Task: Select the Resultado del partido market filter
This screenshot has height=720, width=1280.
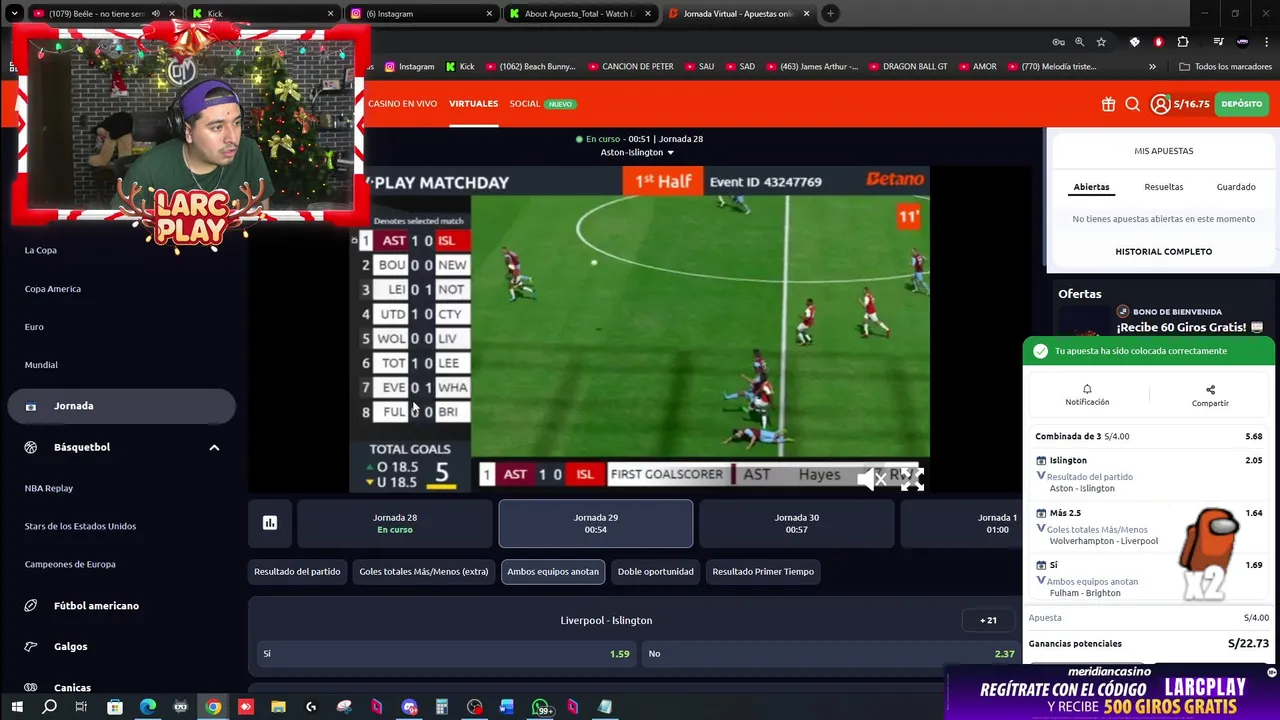Action: coord(297,572)
